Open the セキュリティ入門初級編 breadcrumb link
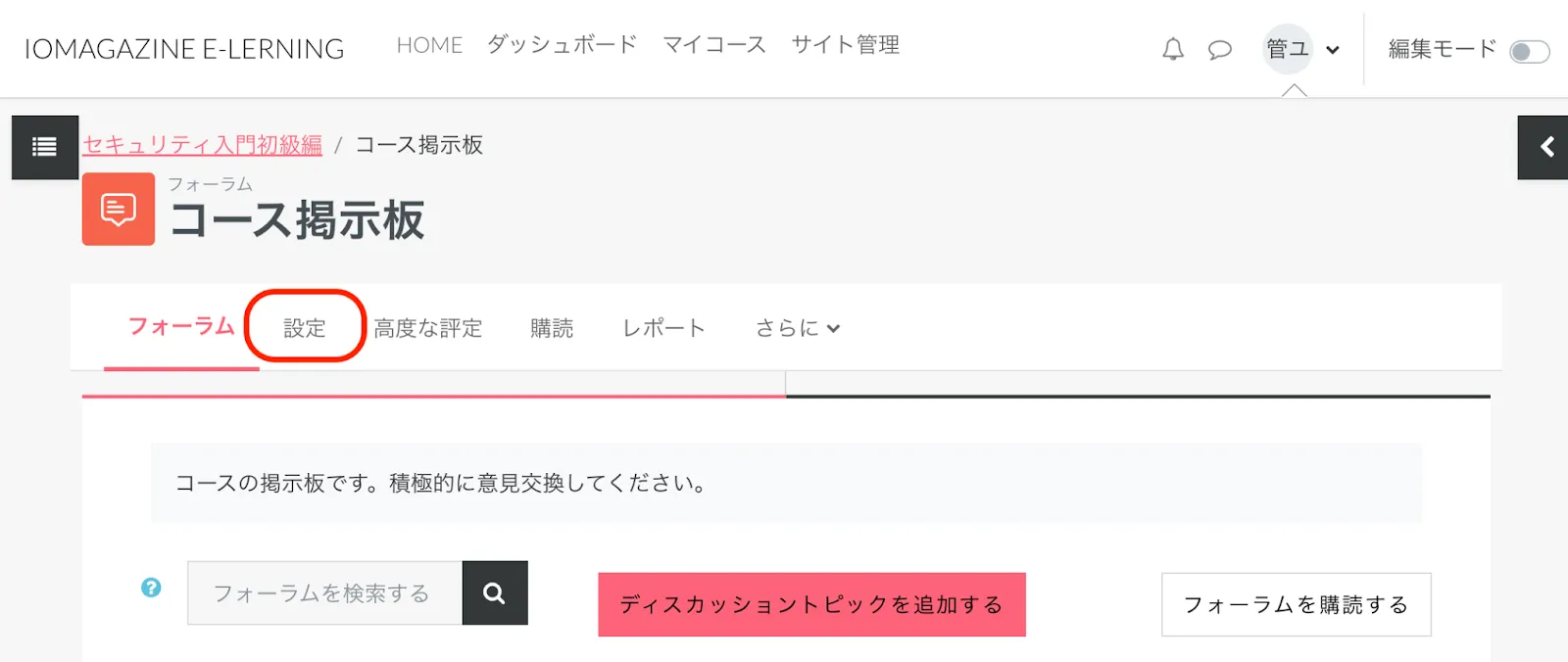The height and width of the screenshot is (662, 1568). tap(203, 145)
